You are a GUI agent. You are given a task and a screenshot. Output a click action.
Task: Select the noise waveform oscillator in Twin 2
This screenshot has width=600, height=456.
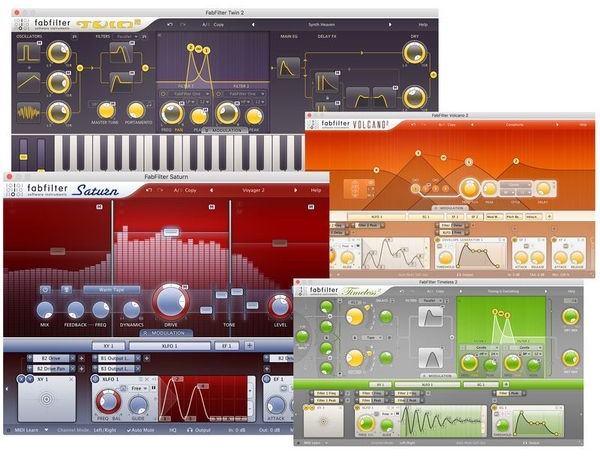[x=28, y=112]
